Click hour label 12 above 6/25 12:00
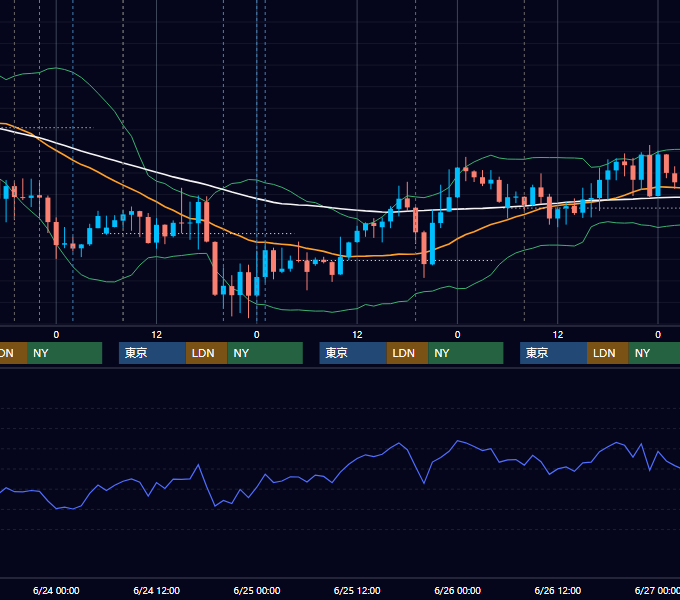 pyautogui.click(x=357, y=335)
